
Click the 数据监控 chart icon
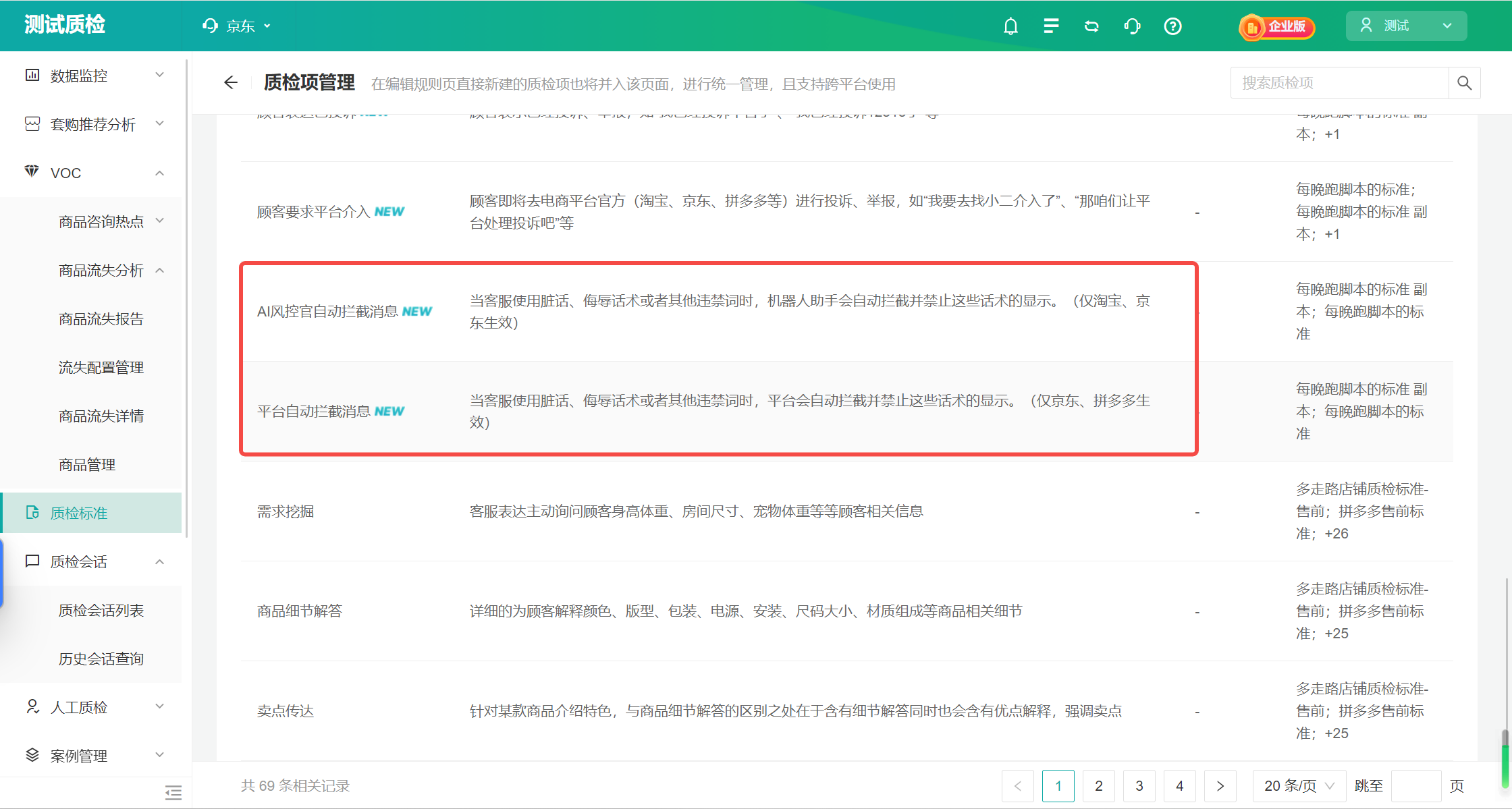pyautogui.click(x=32, y=75)
